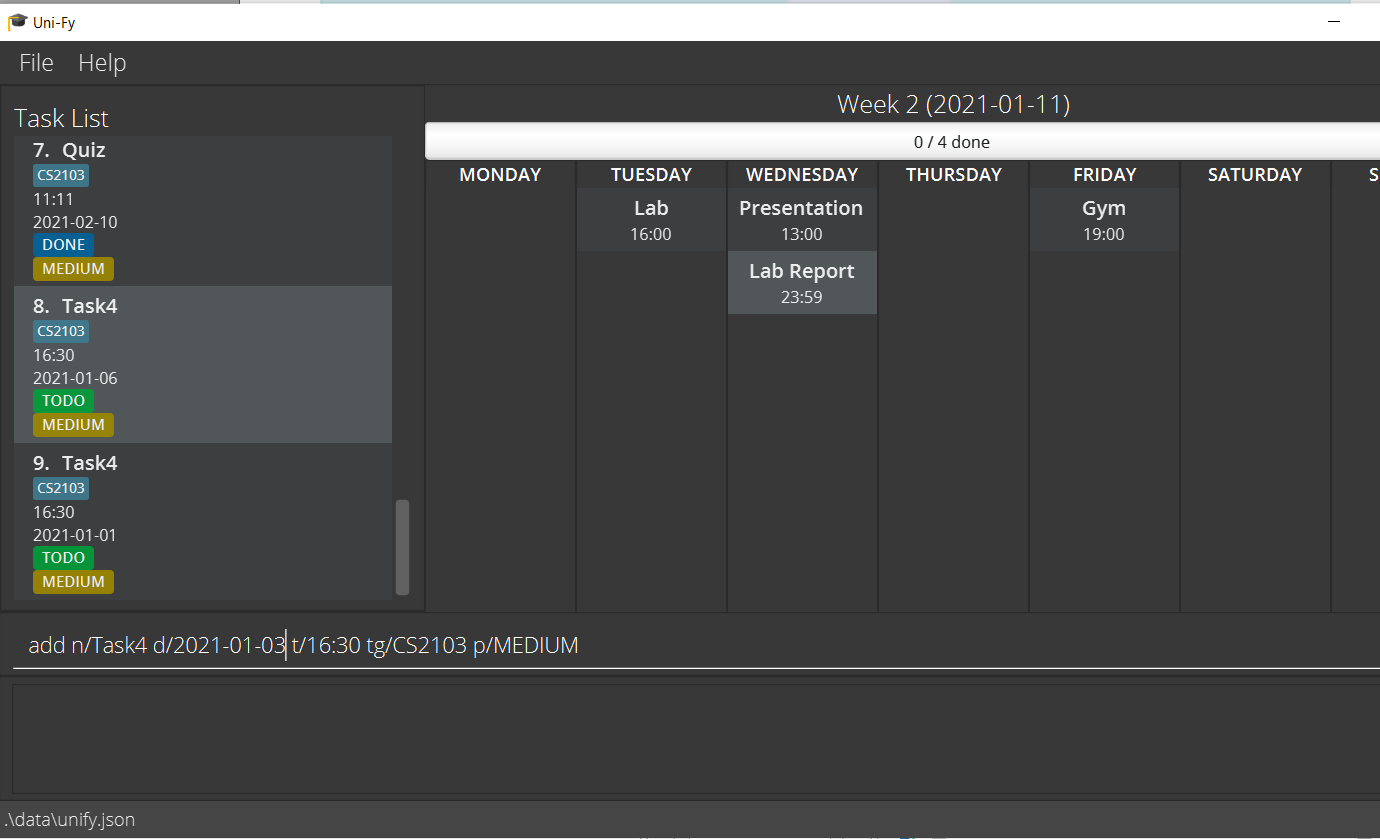The width and height of the screenshot is (1380, 839).
Task: Click the Week 2 (2021-01-11) header
Action: point(953,104)
